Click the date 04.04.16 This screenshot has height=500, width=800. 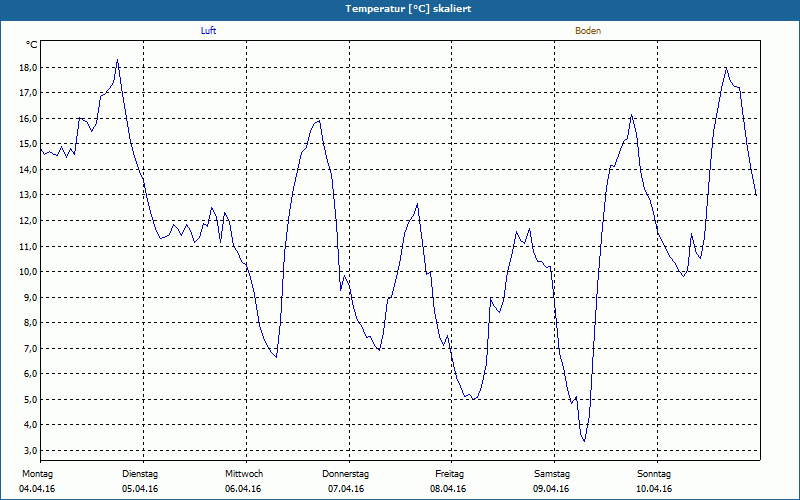pyautogui.click(x=37, y=489)
